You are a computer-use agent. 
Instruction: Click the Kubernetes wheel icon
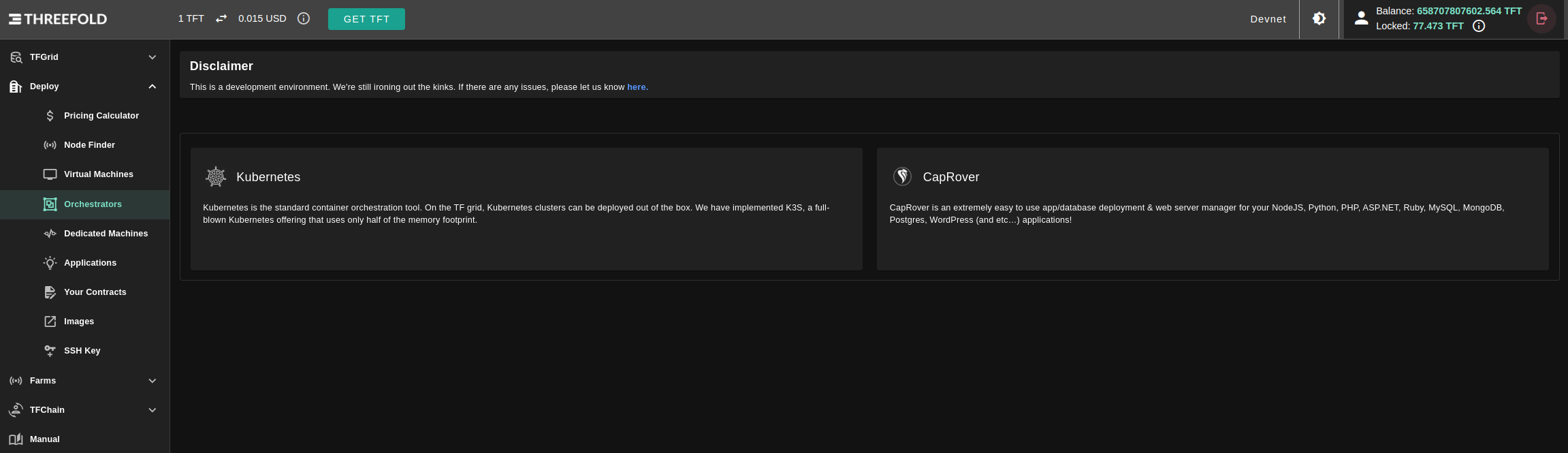coord(216,176)
